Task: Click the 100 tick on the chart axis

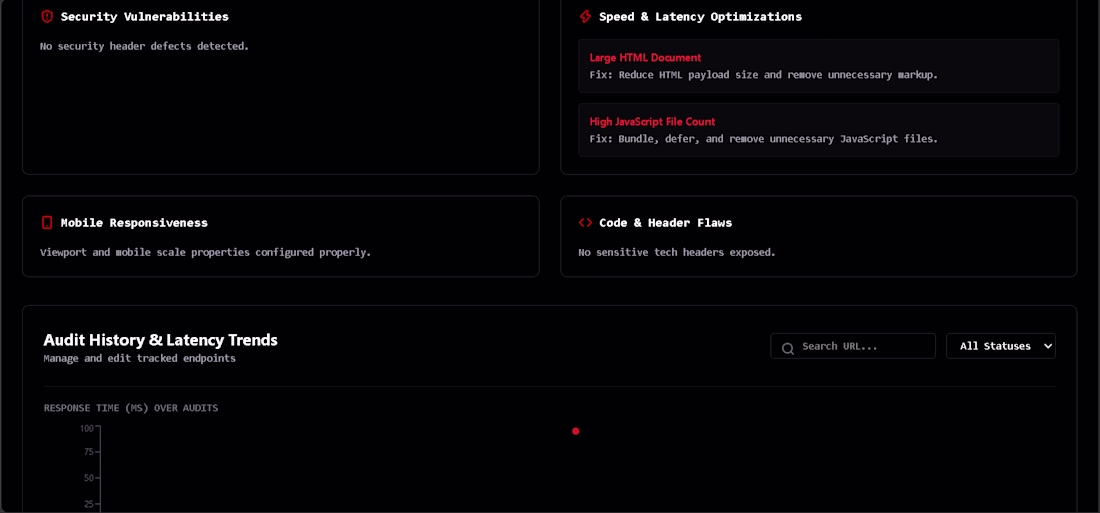Action: tap(86, 428)
